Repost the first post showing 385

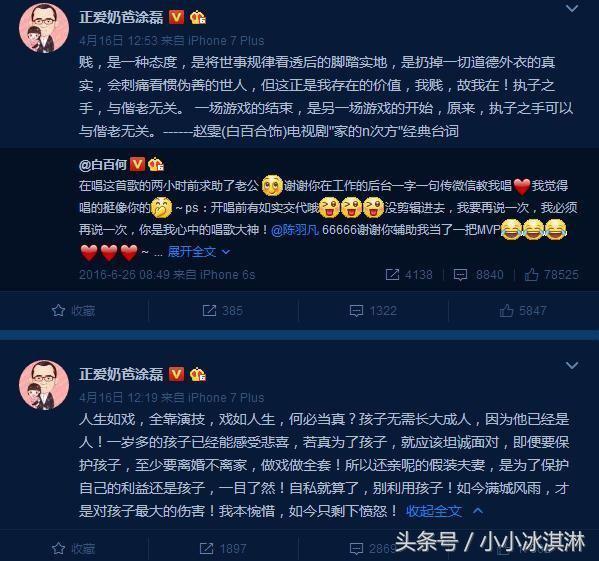tap(223, 310)
